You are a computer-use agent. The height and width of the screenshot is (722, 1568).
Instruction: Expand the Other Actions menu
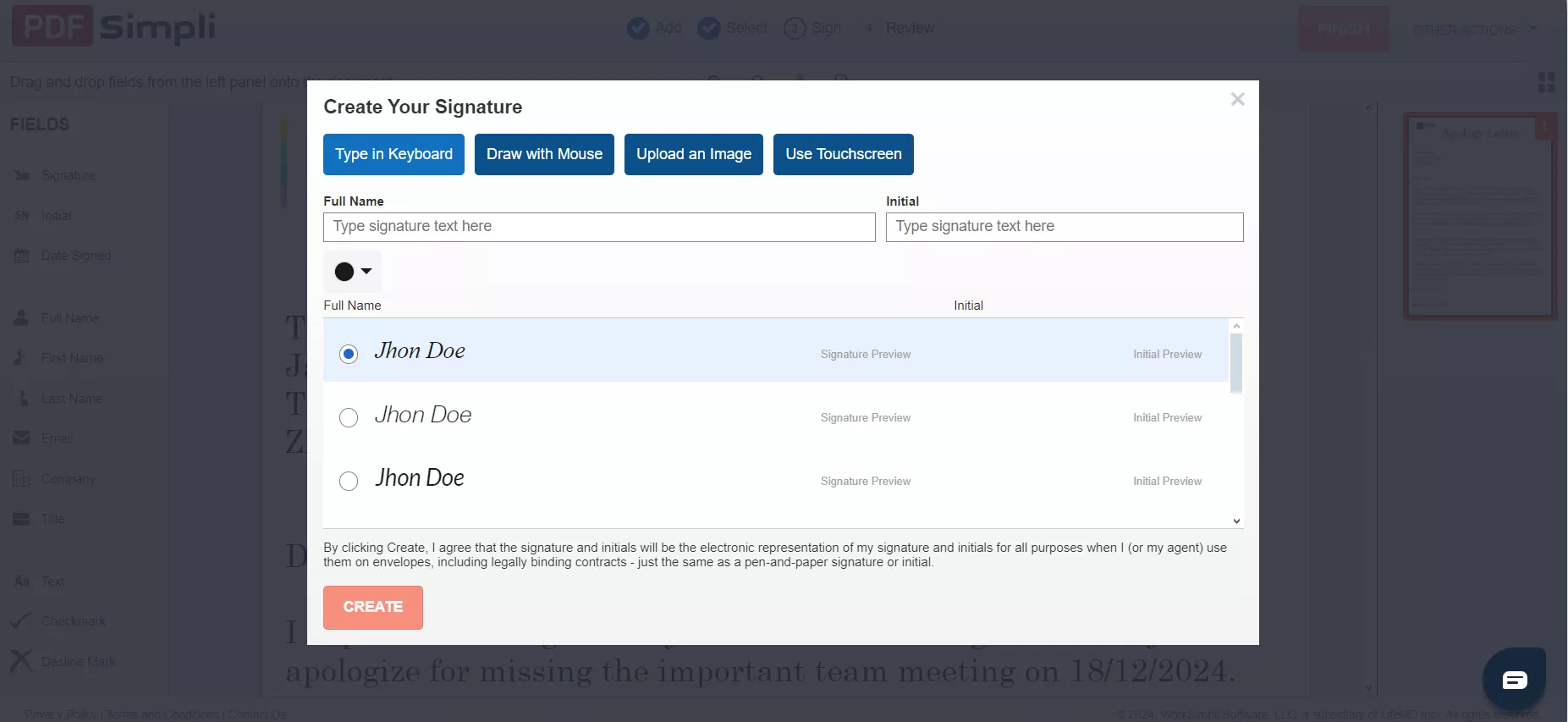1473,30
